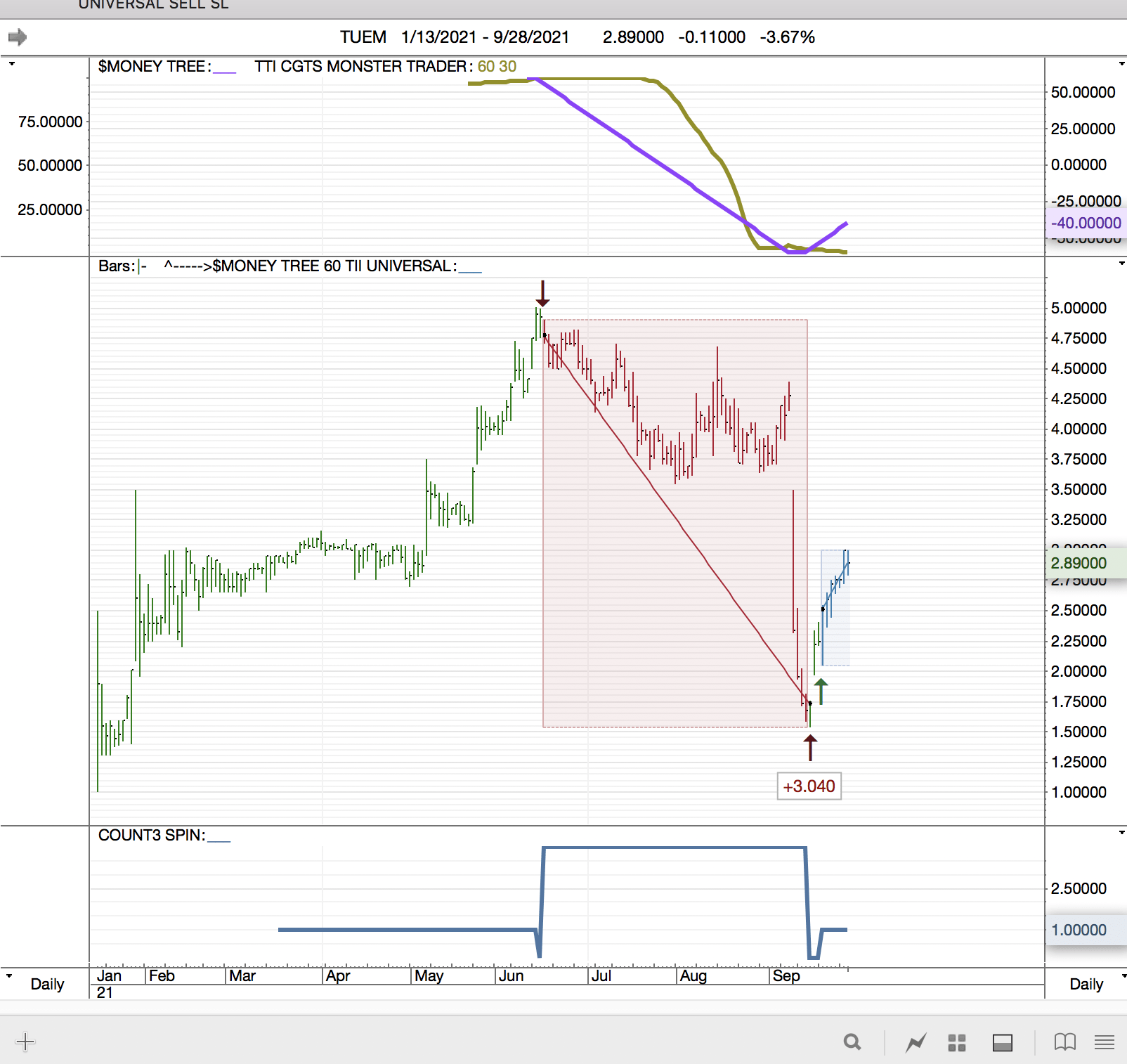The width and height of the screenshot is (1127, 1064).
Task: Click the Apr label on the time axis
Action: tap(338, 975)
